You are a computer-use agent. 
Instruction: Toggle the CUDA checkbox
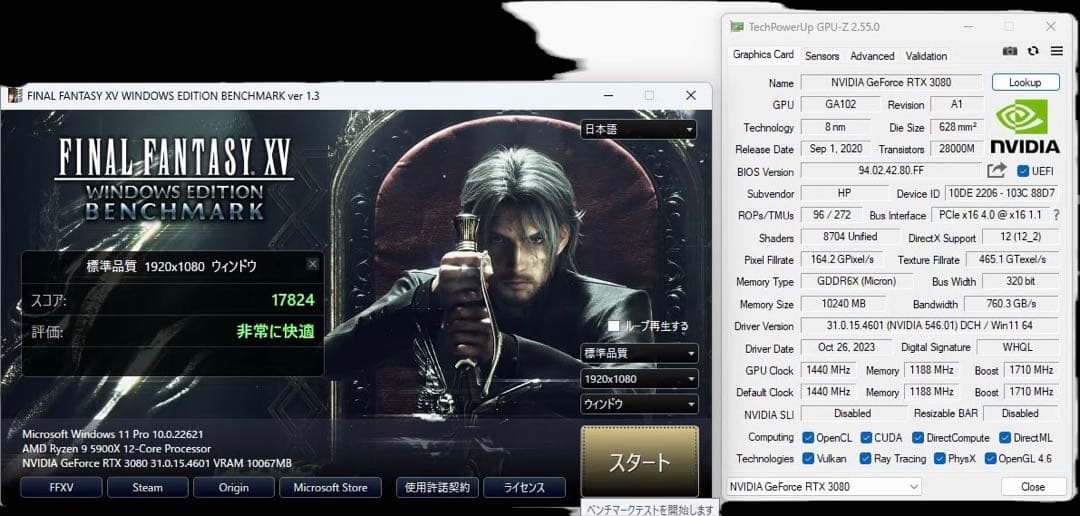point(866,437)
